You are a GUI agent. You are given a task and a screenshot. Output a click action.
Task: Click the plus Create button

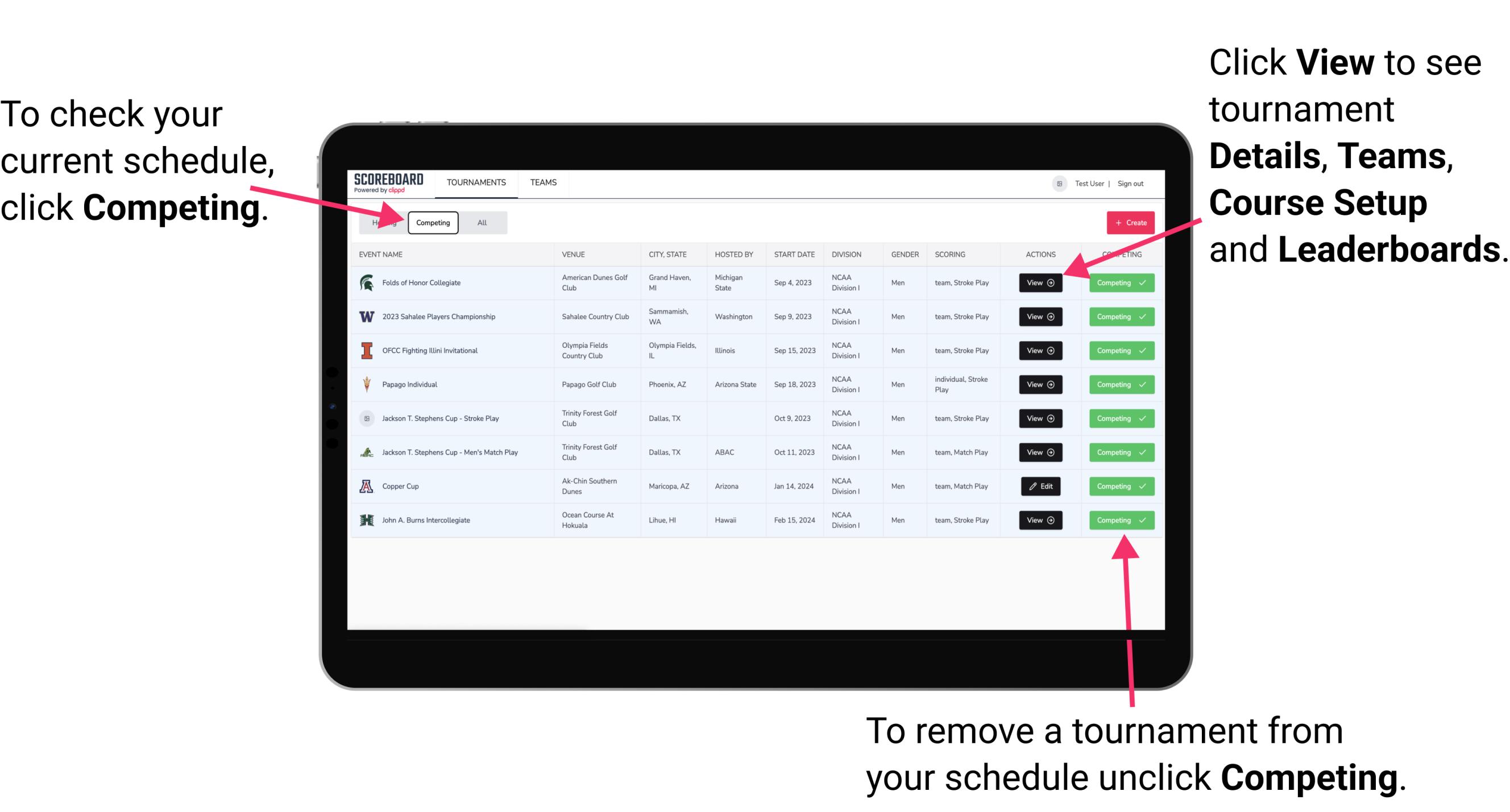click(x=1128, y=222)
